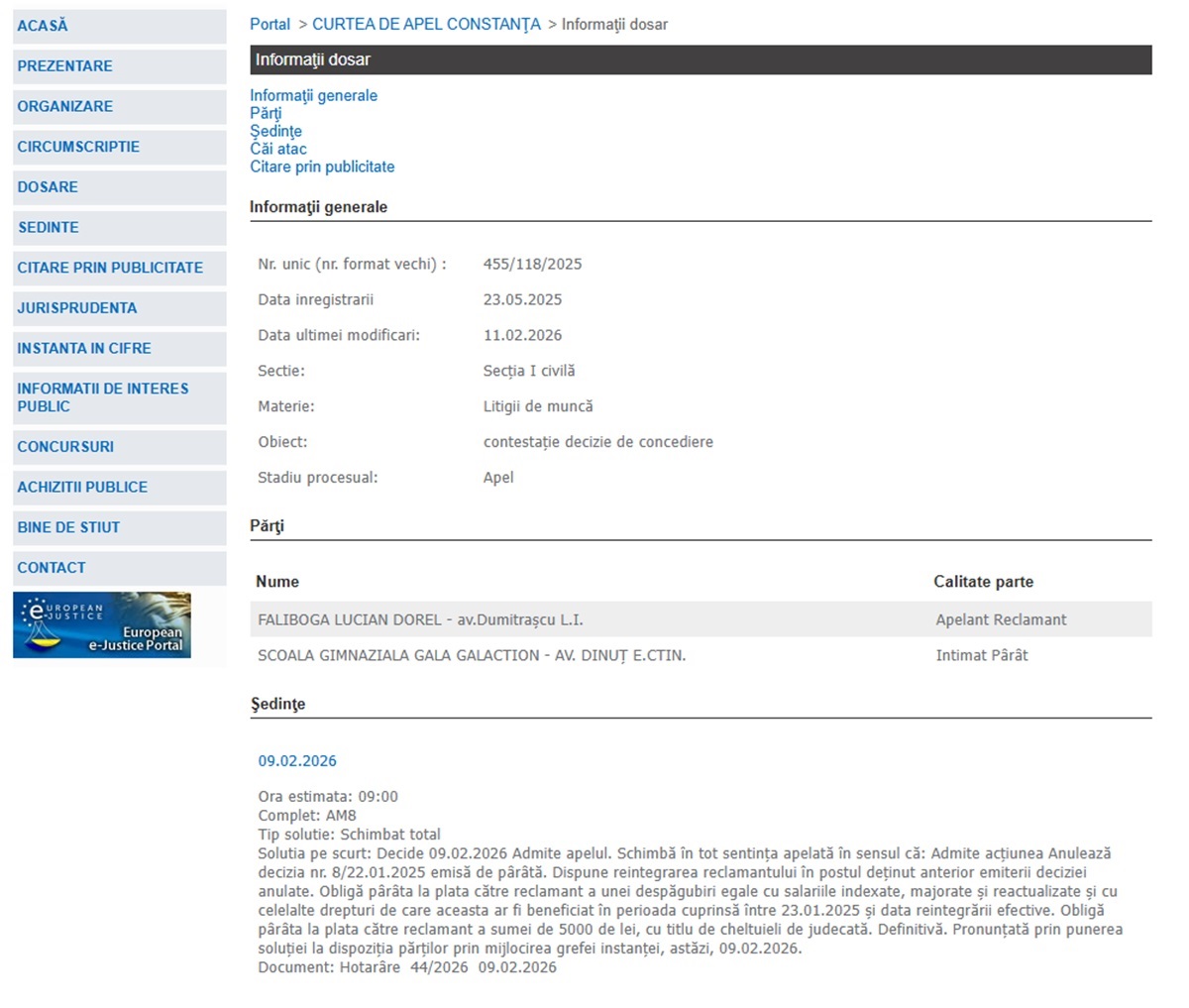Click the Complet: AM8 line
Viewport: 1189px width, 1008px height.
(x=307, y=816)
